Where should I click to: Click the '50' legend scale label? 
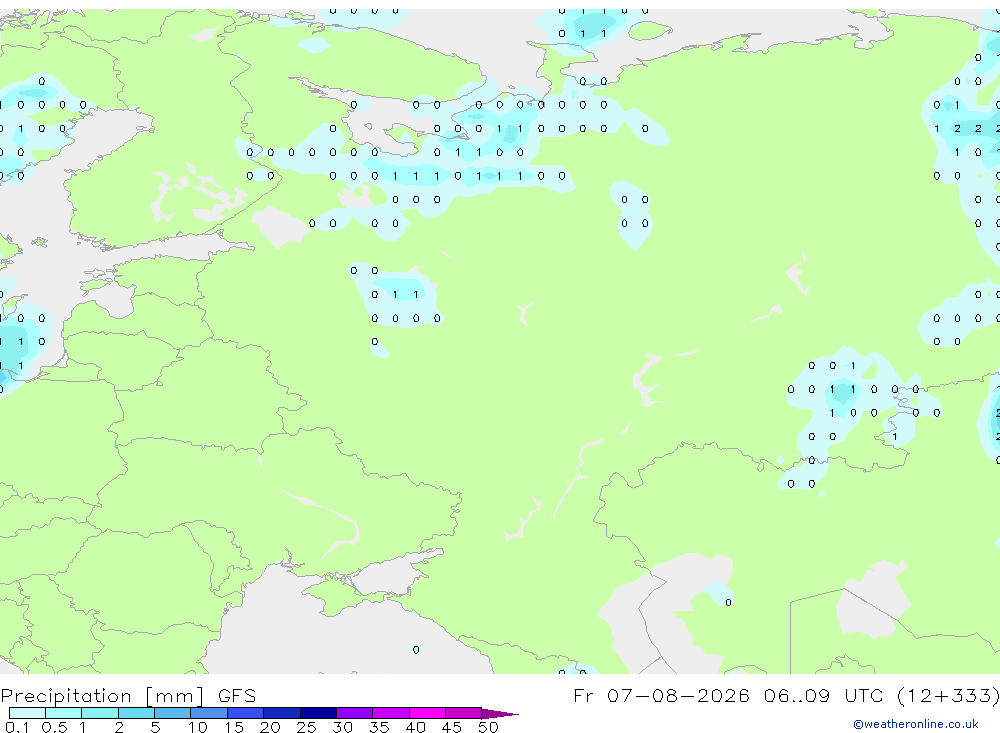coord(488,727)
